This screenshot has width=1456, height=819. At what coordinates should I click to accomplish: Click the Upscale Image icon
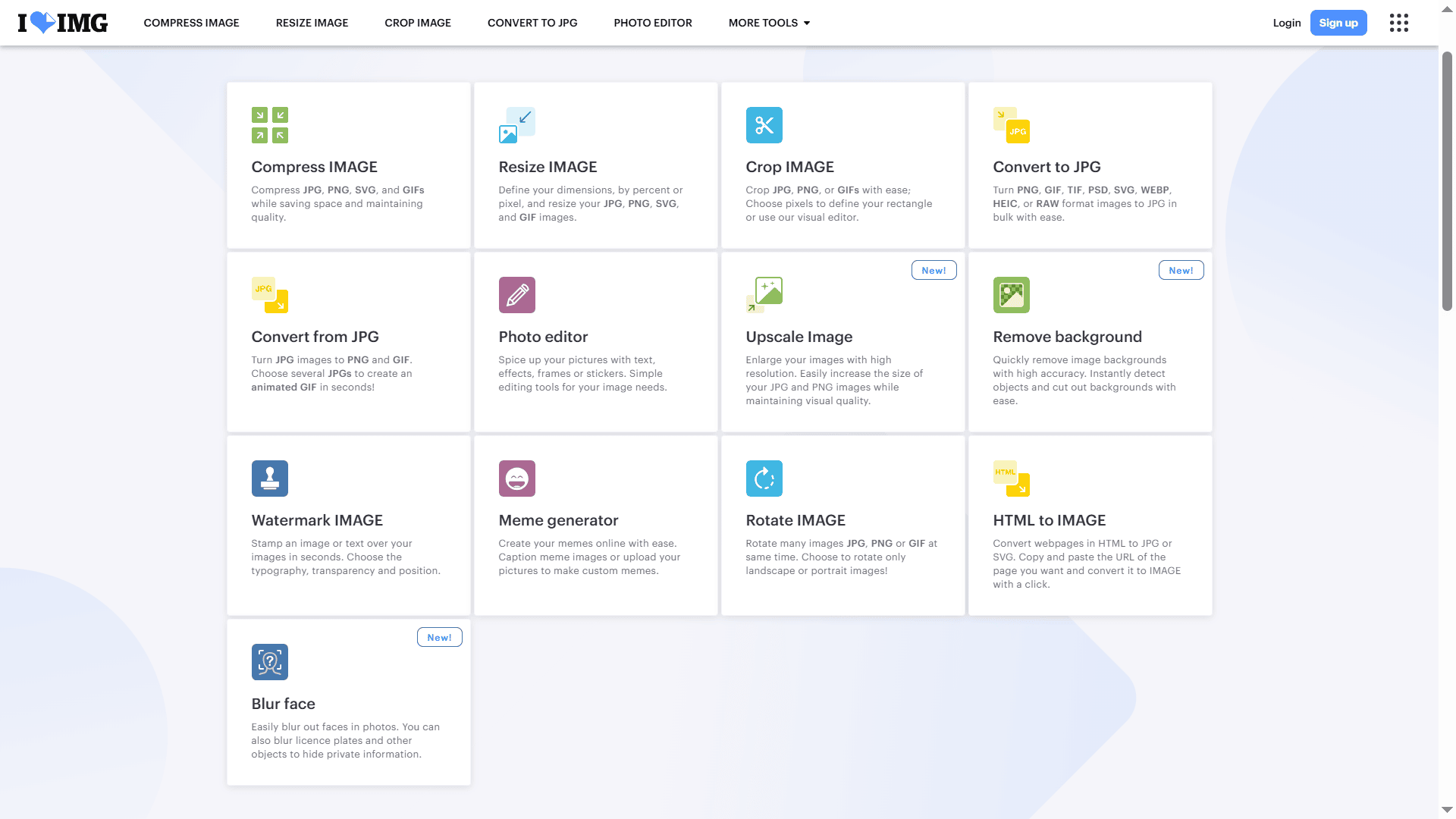coord(764,295)
